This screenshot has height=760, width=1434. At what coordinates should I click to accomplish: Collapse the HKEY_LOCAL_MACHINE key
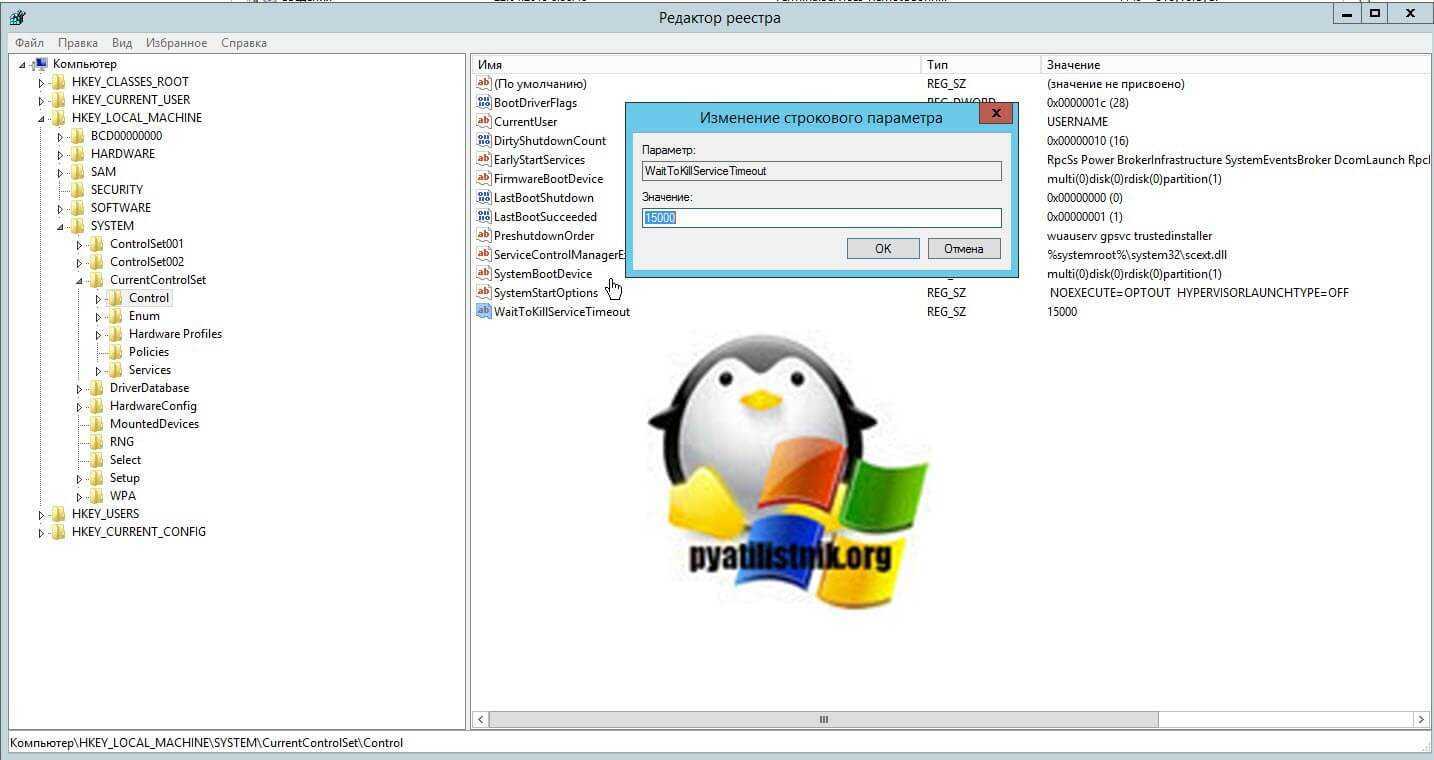[42, 119]
